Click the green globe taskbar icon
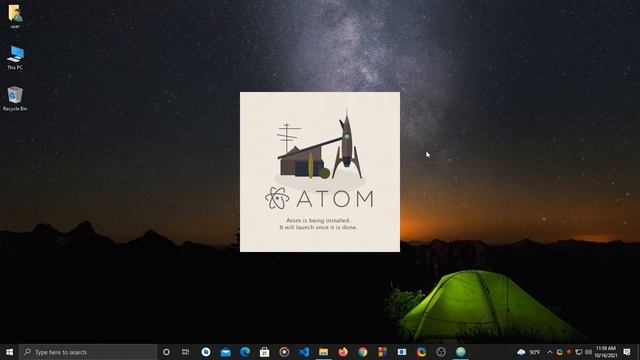The image size is (640, 360). pos(460,352)
